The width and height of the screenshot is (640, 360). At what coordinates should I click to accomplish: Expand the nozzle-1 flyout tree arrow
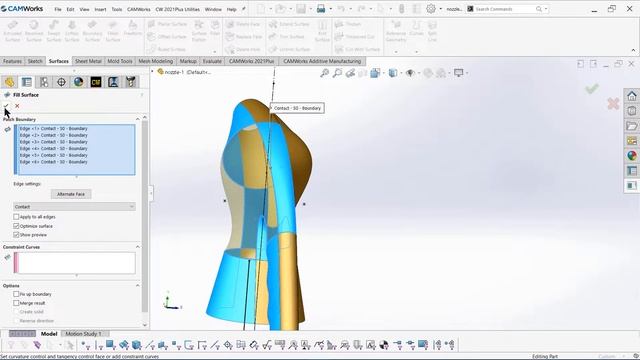152,72
